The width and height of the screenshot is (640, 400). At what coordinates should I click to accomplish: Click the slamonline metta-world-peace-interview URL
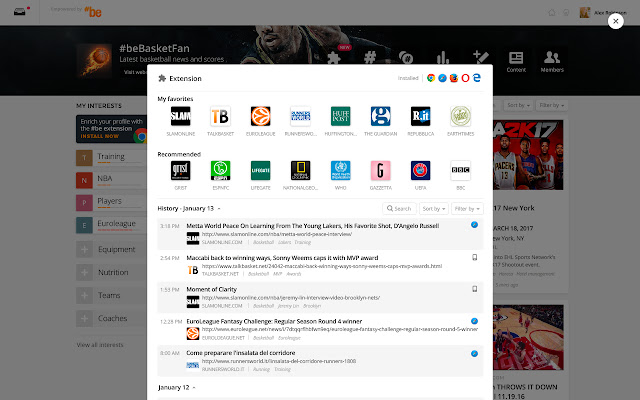click(x=277, y=234)
